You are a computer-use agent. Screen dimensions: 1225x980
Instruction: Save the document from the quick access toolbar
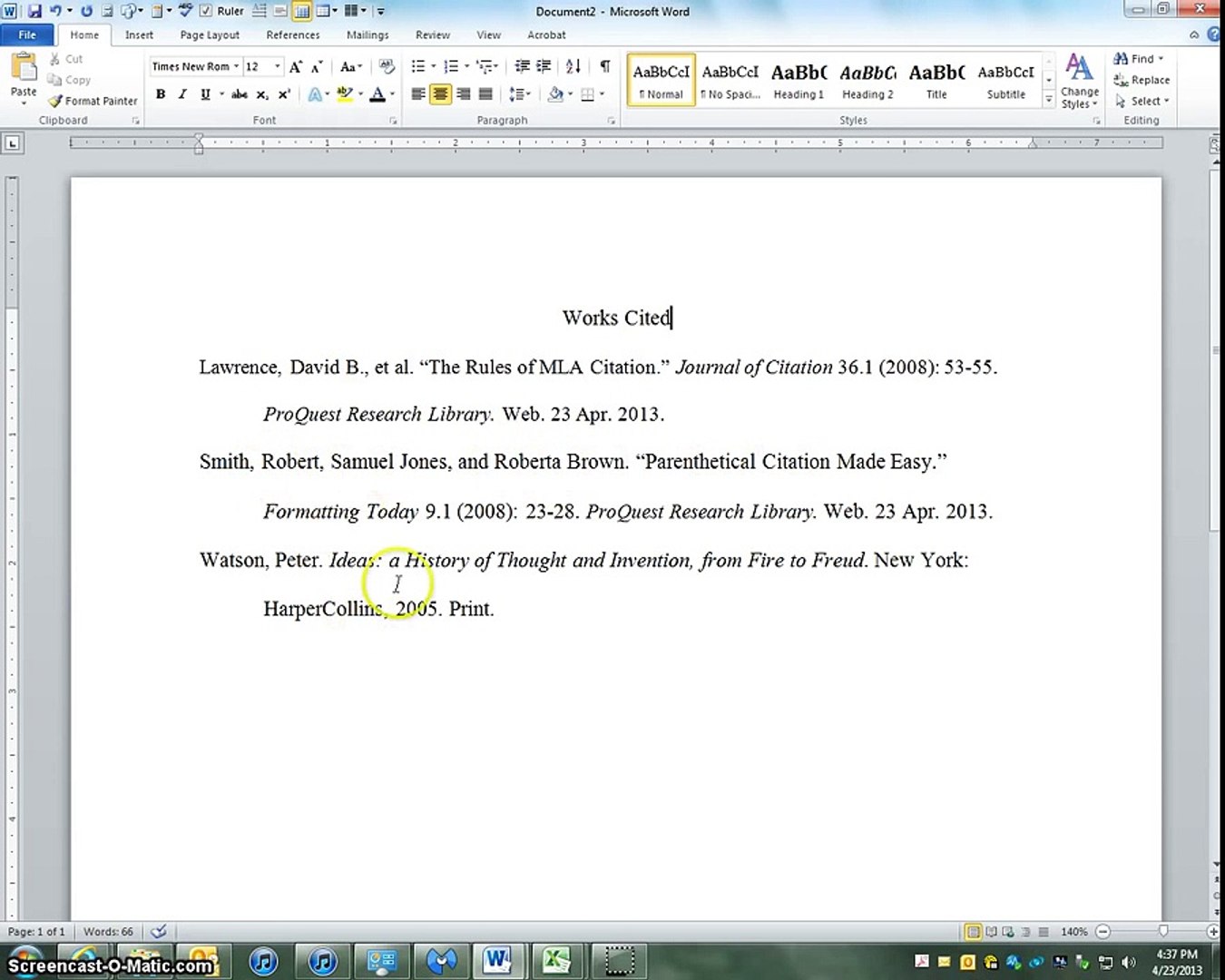point(34,11)
